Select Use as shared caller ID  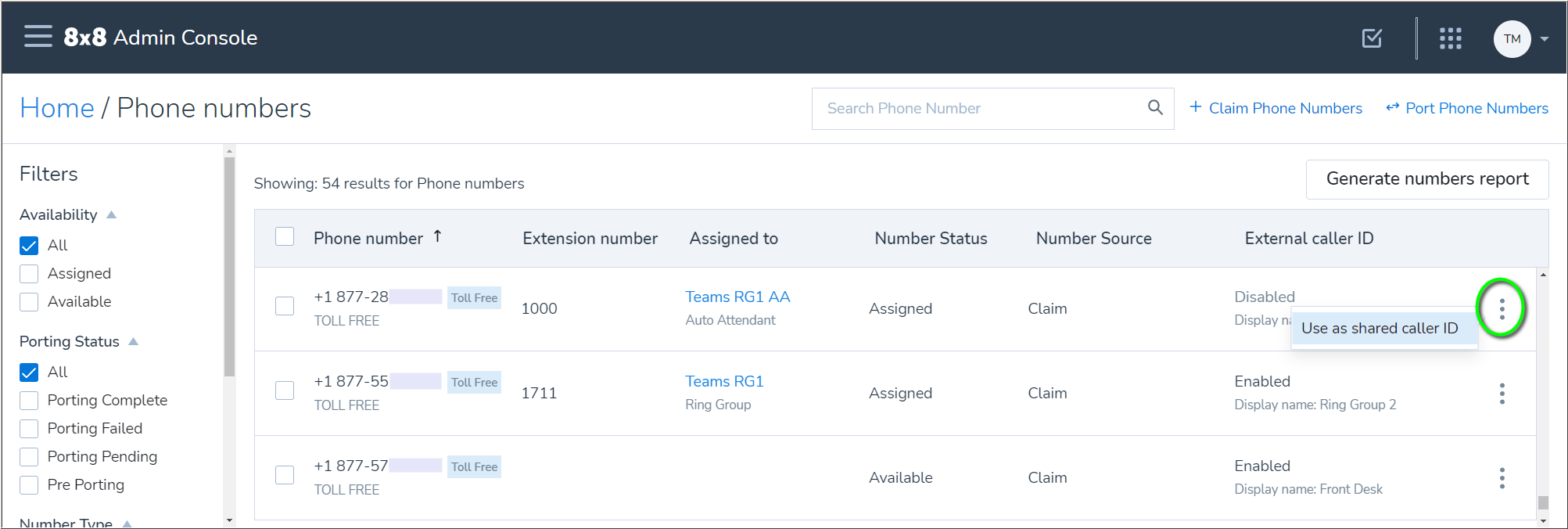[1380, 329]
